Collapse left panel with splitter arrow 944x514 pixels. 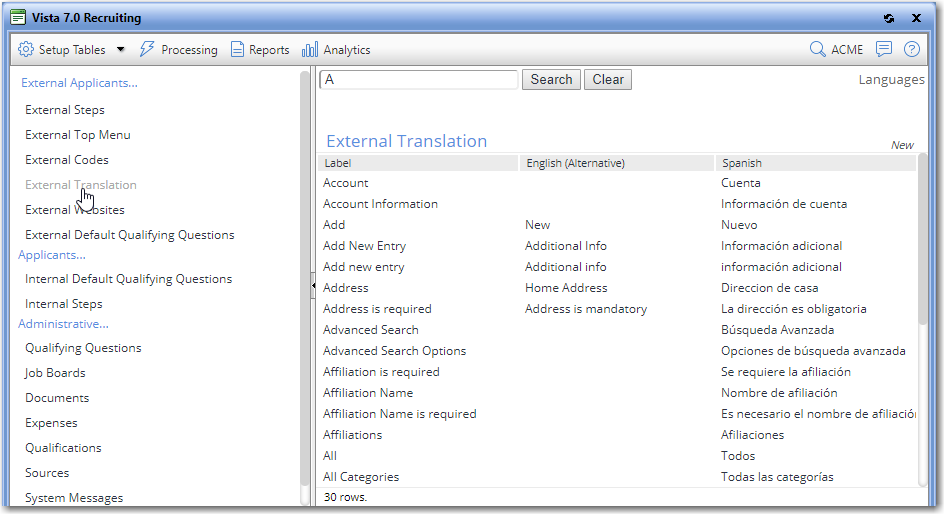(313, 286)
